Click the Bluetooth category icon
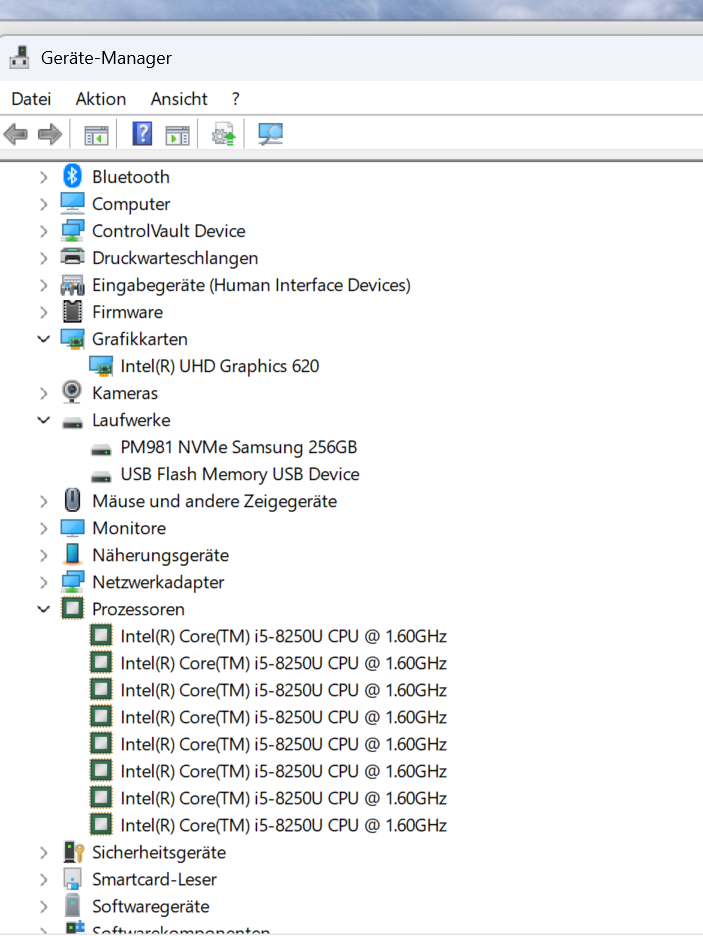 [x=72, y=176]
